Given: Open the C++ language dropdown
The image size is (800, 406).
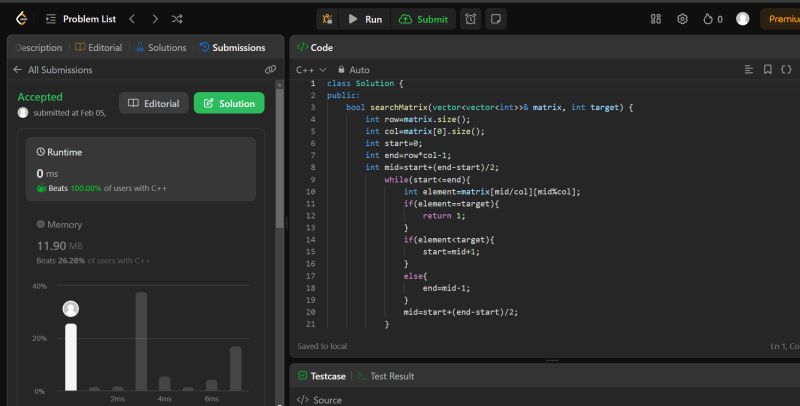Looking at the screenshot, I should [311, 70].
